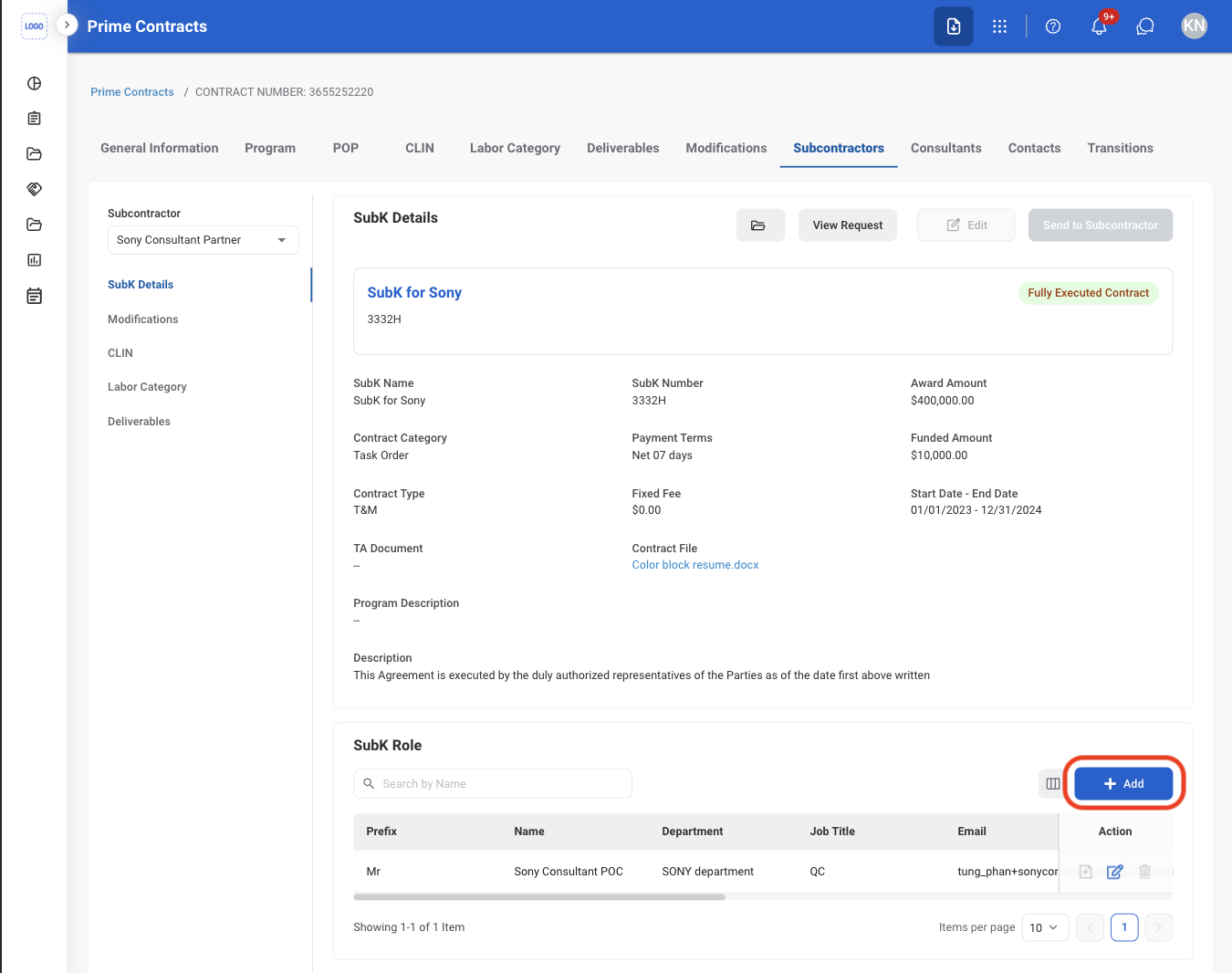Select Labor Category in the left SubK menu

[x=147, y=387]
